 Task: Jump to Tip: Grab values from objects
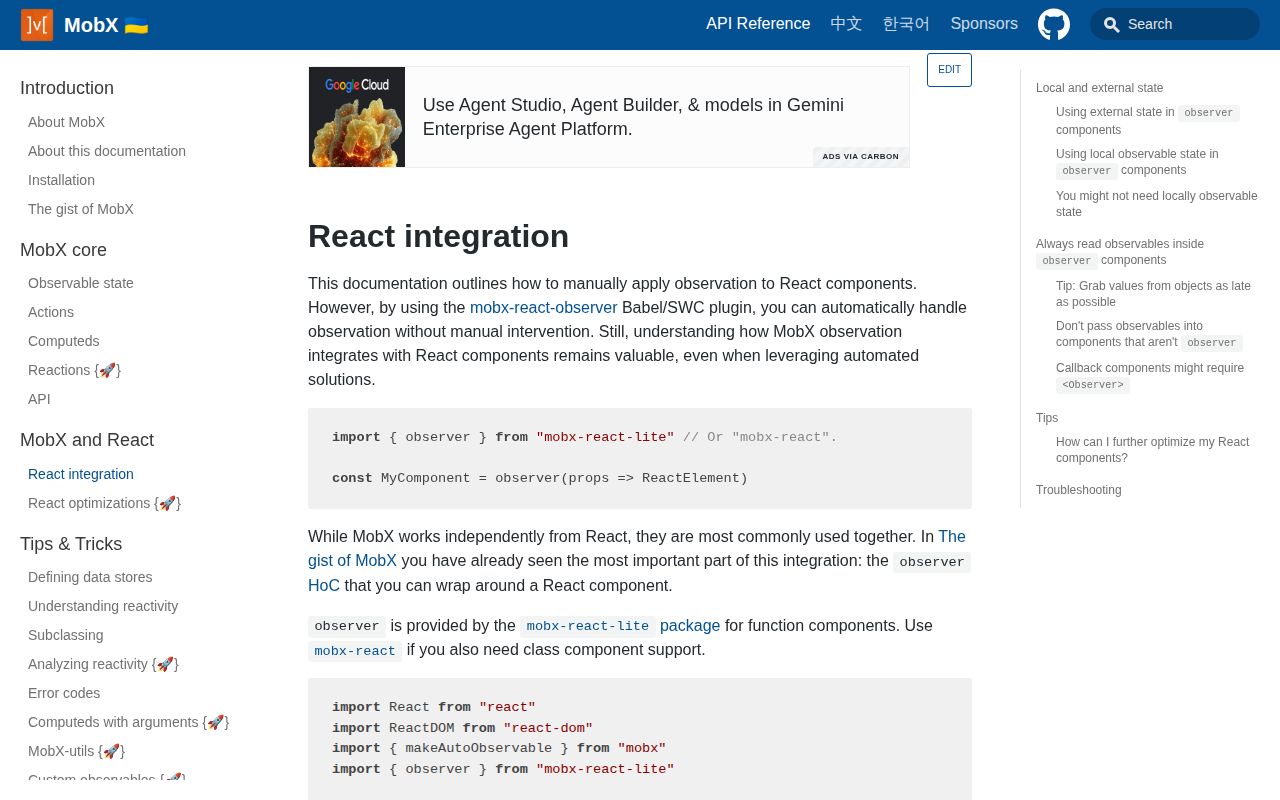(1153, 294)
